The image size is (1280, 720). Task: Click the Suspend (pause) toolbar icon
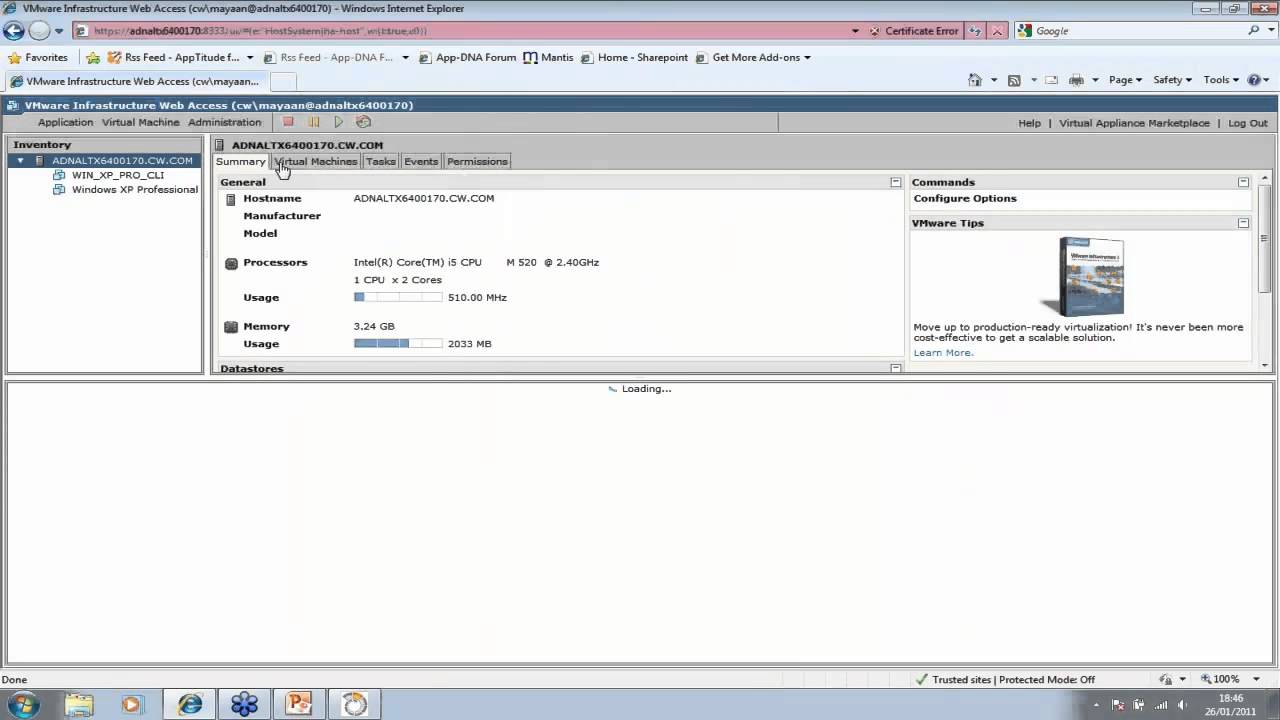[314, 122]
